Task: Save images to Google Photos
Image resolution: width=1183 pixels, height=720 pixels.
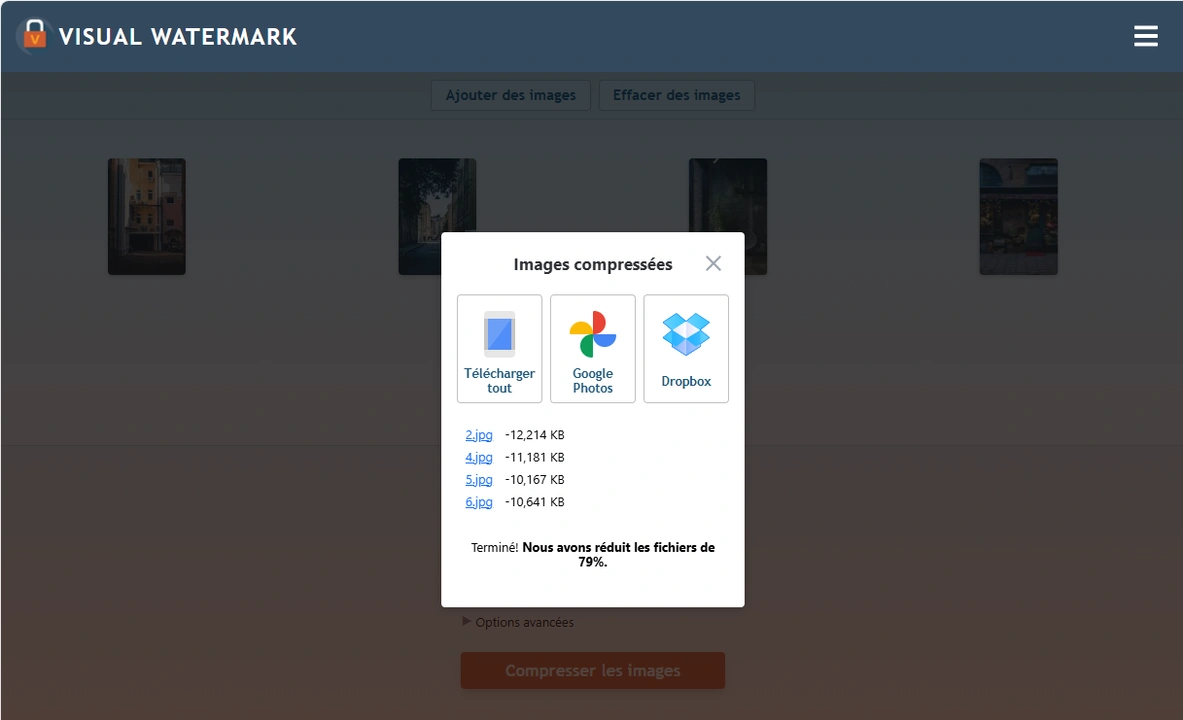Action: (593, 349)
